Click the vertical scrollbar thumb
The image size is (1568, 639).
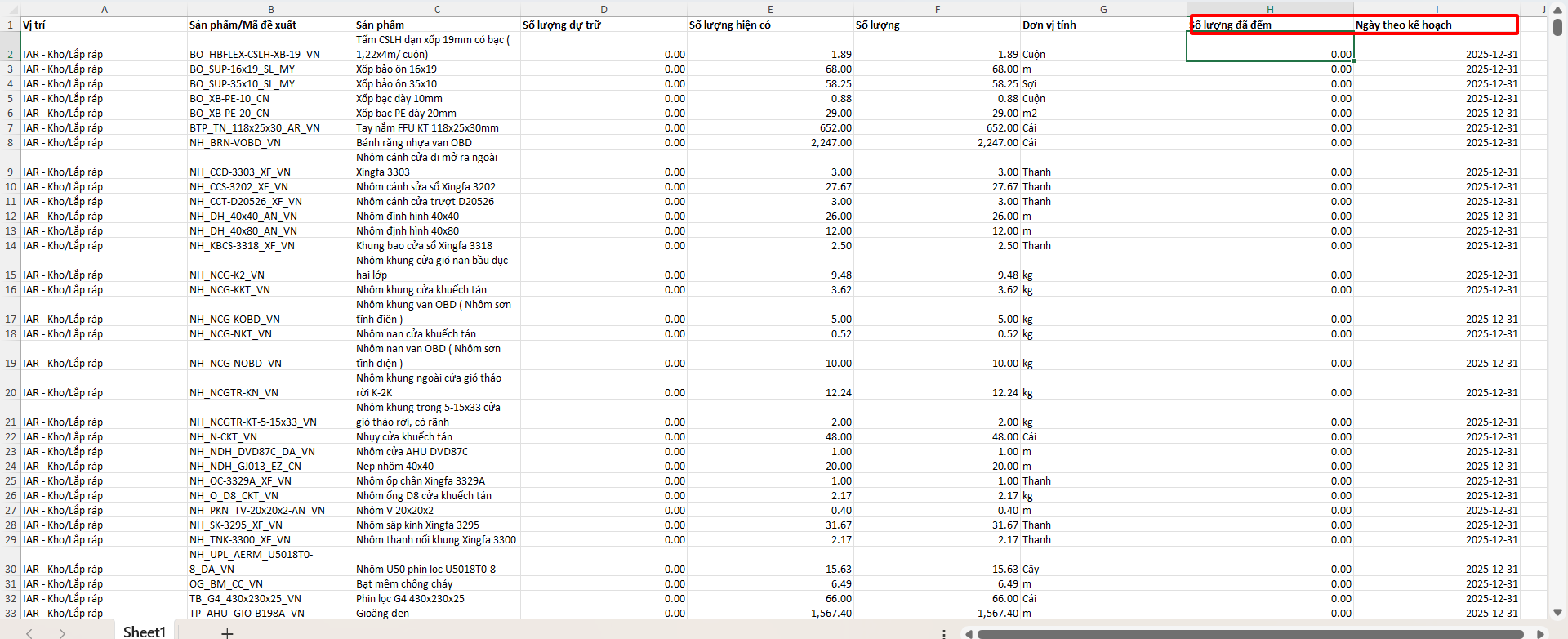coord(1557,27)
